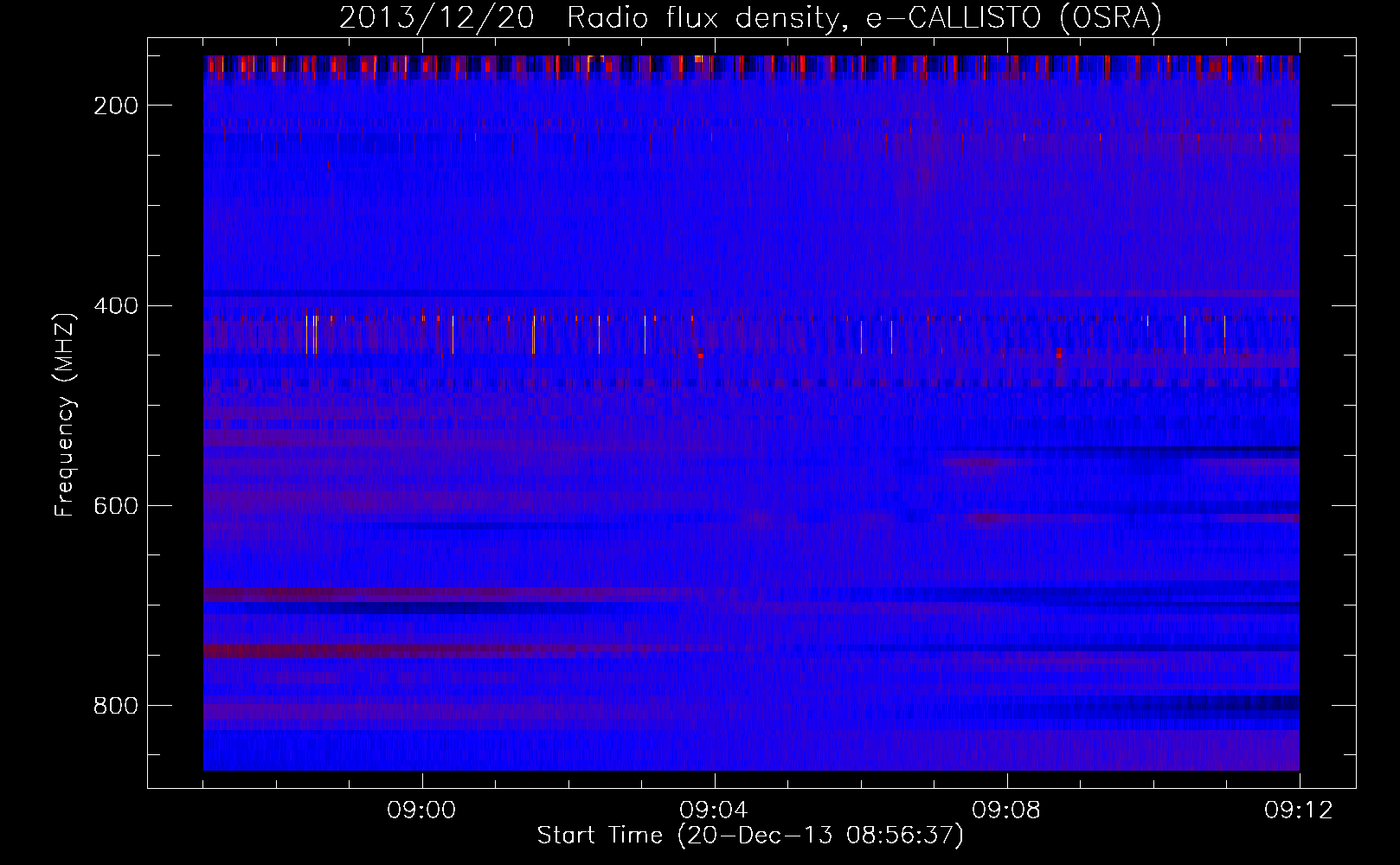Click the "09:08" time tick label
The width and height of the screenshot is (1400, 865).
(x=1006, y=811)
